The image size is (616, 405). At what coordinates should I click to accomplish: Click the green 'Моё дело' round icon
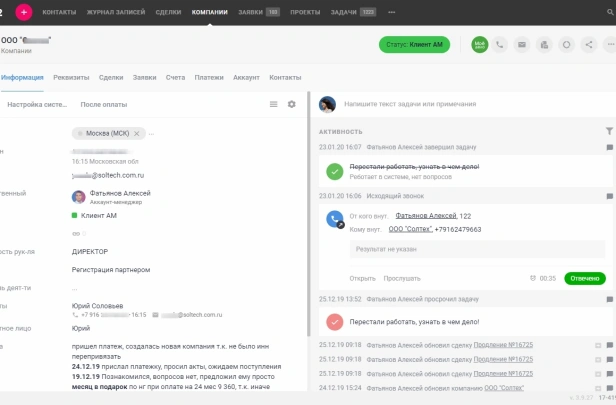479,45
